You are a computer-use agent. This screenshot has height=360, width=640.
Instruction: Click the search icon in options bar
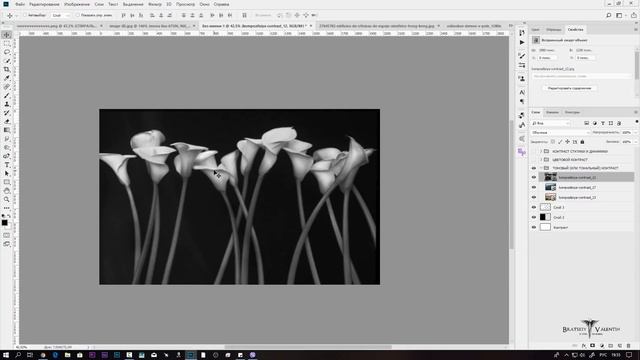coord(608,15)
